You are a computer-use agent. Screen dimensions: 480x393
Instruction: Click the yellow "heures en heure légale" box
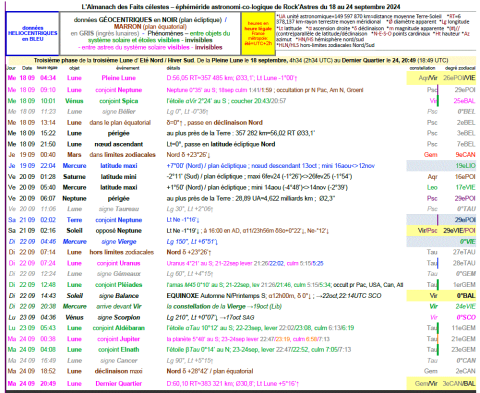[x=258, y=34]
